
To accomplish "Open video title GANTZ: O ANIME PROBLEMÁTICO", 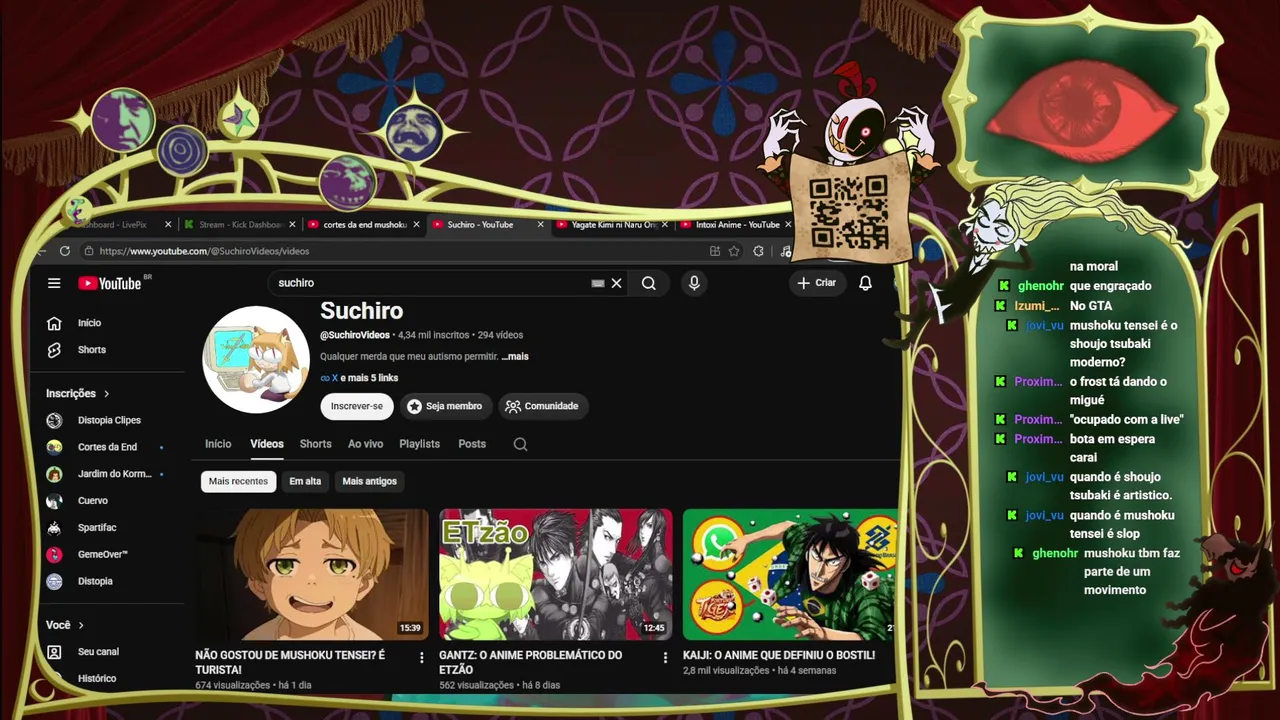I will [530, 662].
